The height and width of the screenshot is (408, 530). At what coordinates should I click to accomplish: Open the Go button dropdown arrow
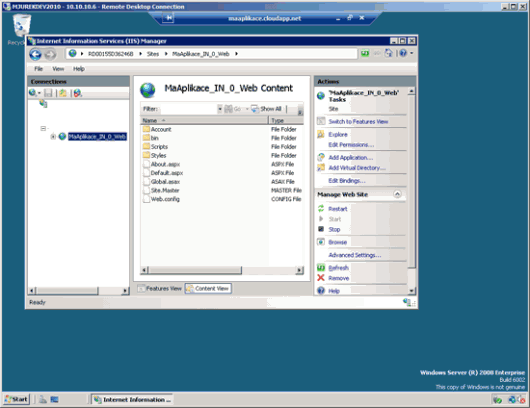point(247,109)
